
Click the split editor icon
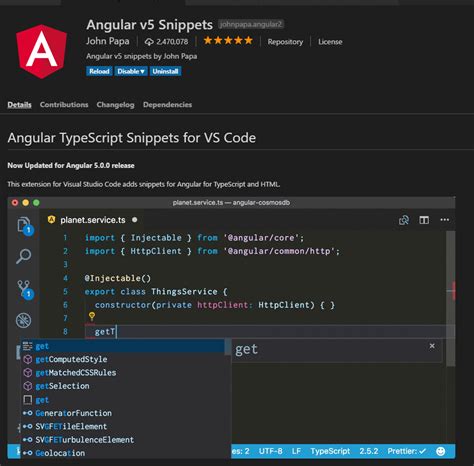click(x=424, y=220)
